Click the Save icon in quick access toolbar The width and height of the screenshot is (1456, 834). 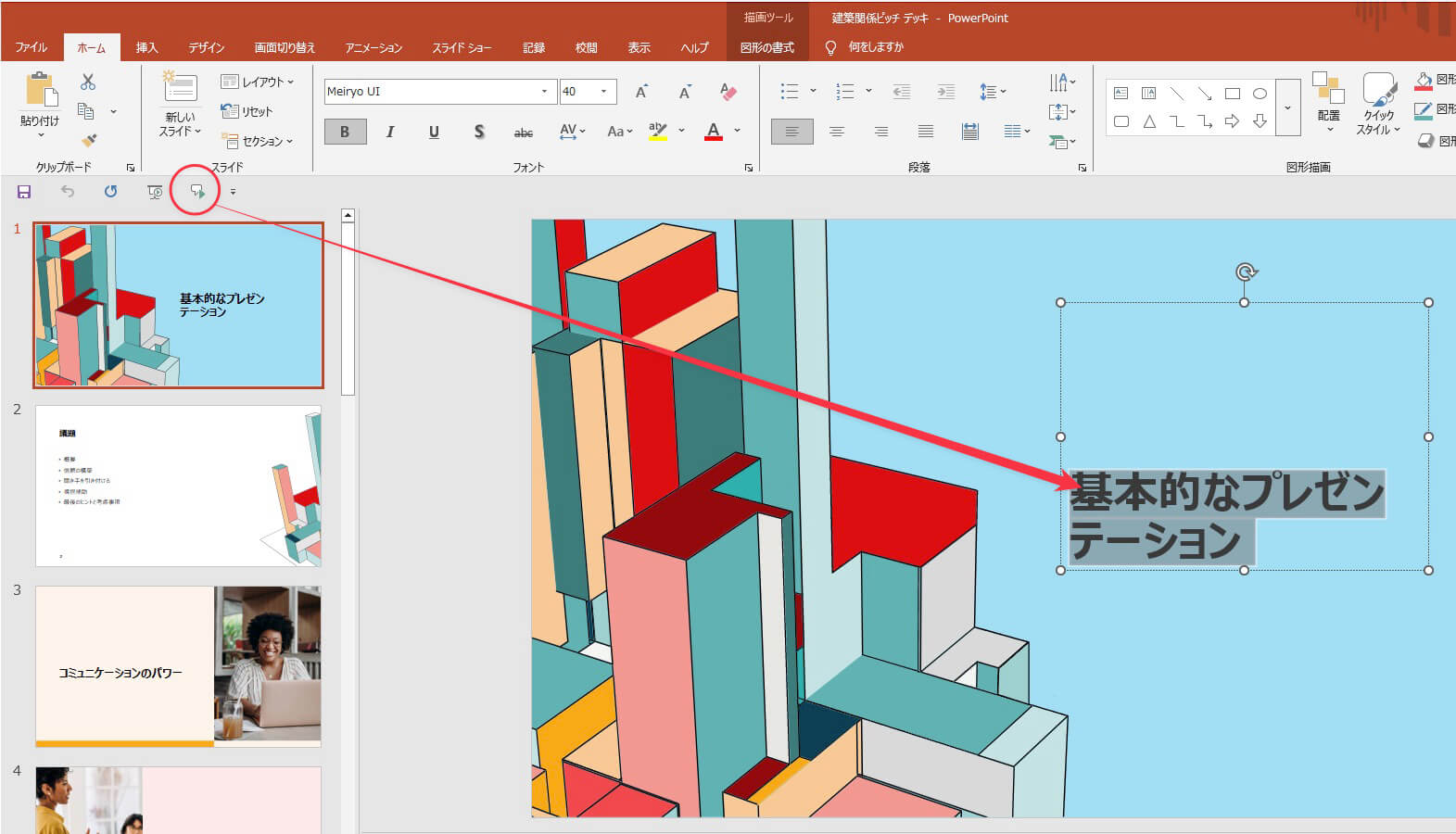24,192
